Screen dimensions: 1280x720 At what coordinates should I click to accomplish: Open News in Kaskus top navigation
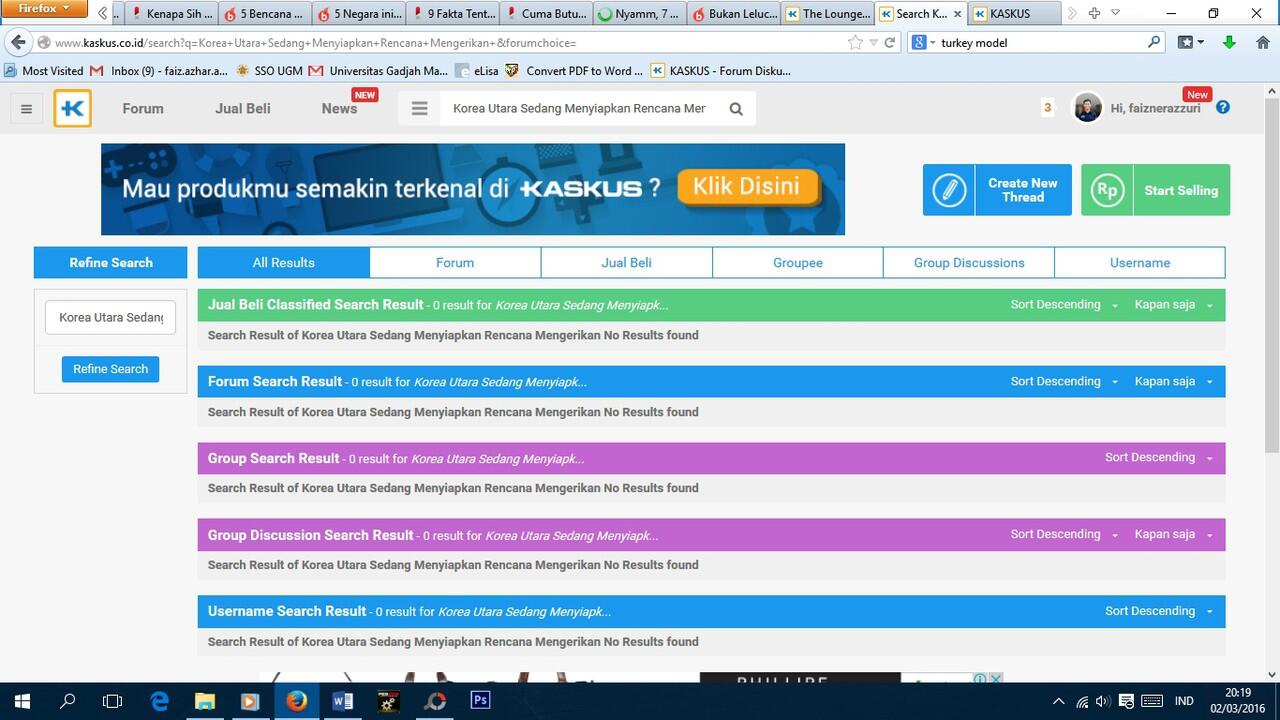click(340, 109)
